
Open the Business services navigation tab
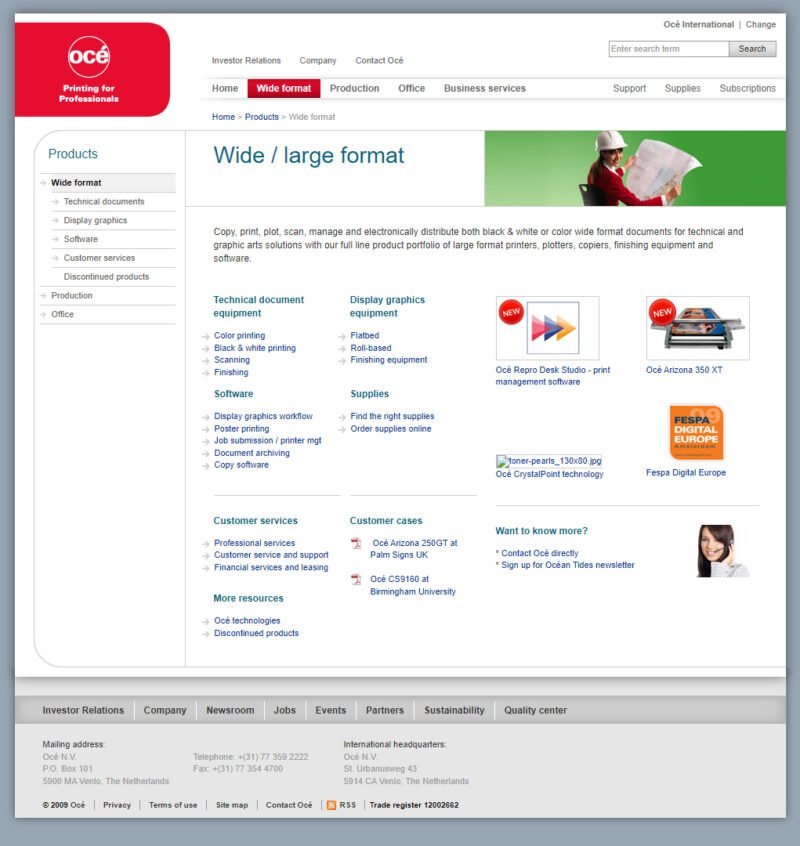484,89
